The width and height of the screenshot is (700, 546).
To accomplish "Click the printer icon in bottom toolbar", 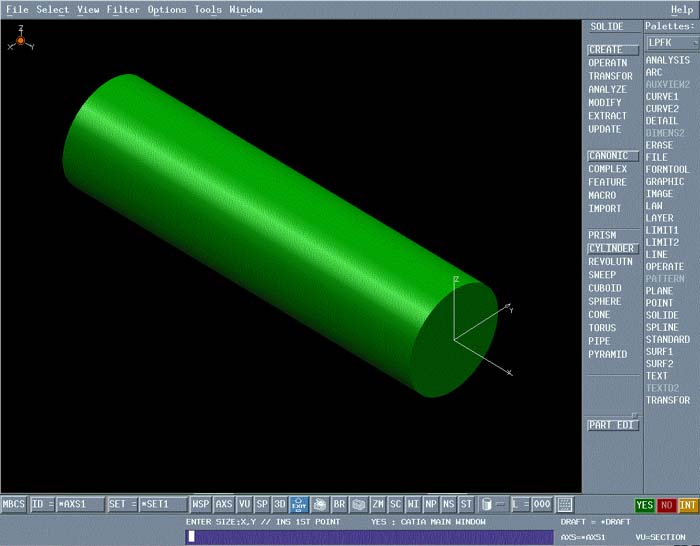I will [x=320, y=504].
